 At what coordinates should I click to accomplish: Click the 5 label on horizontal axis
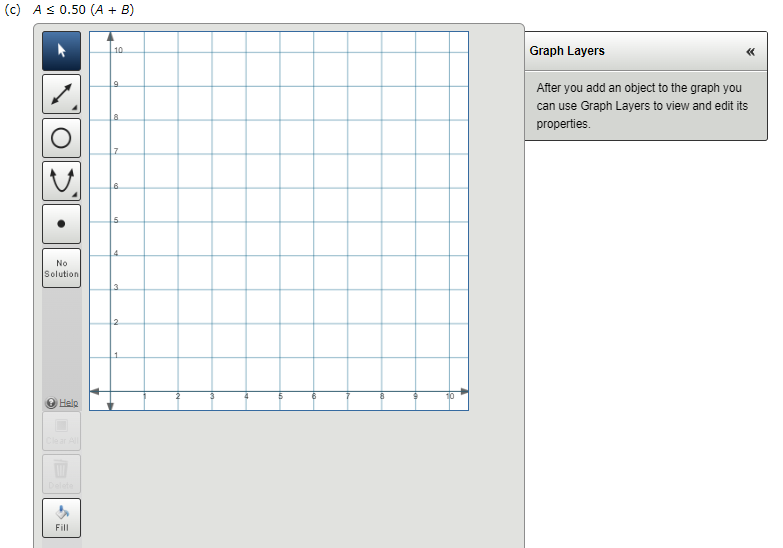point(280,396)
